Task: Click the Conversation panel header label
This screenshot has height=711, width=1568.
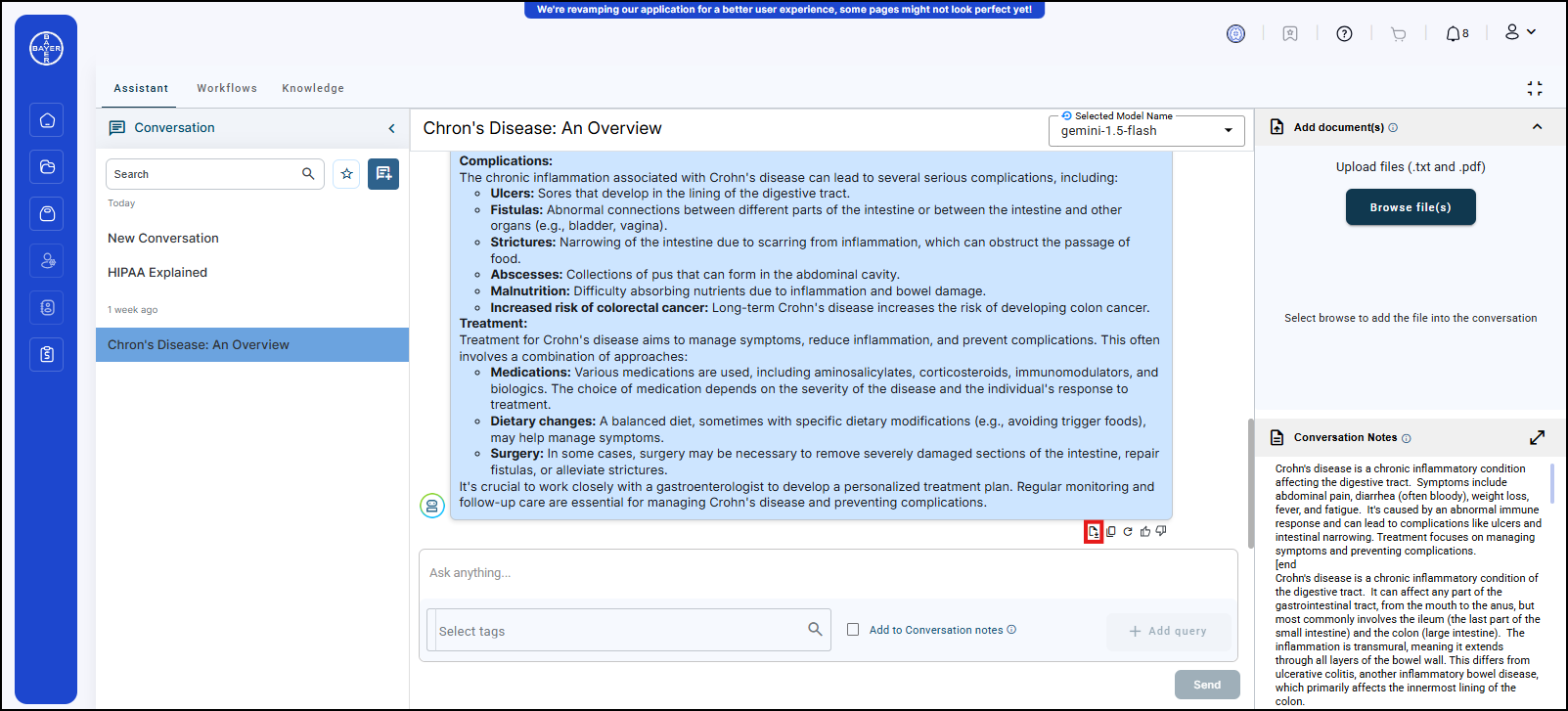Action: [x=174, y=128]
